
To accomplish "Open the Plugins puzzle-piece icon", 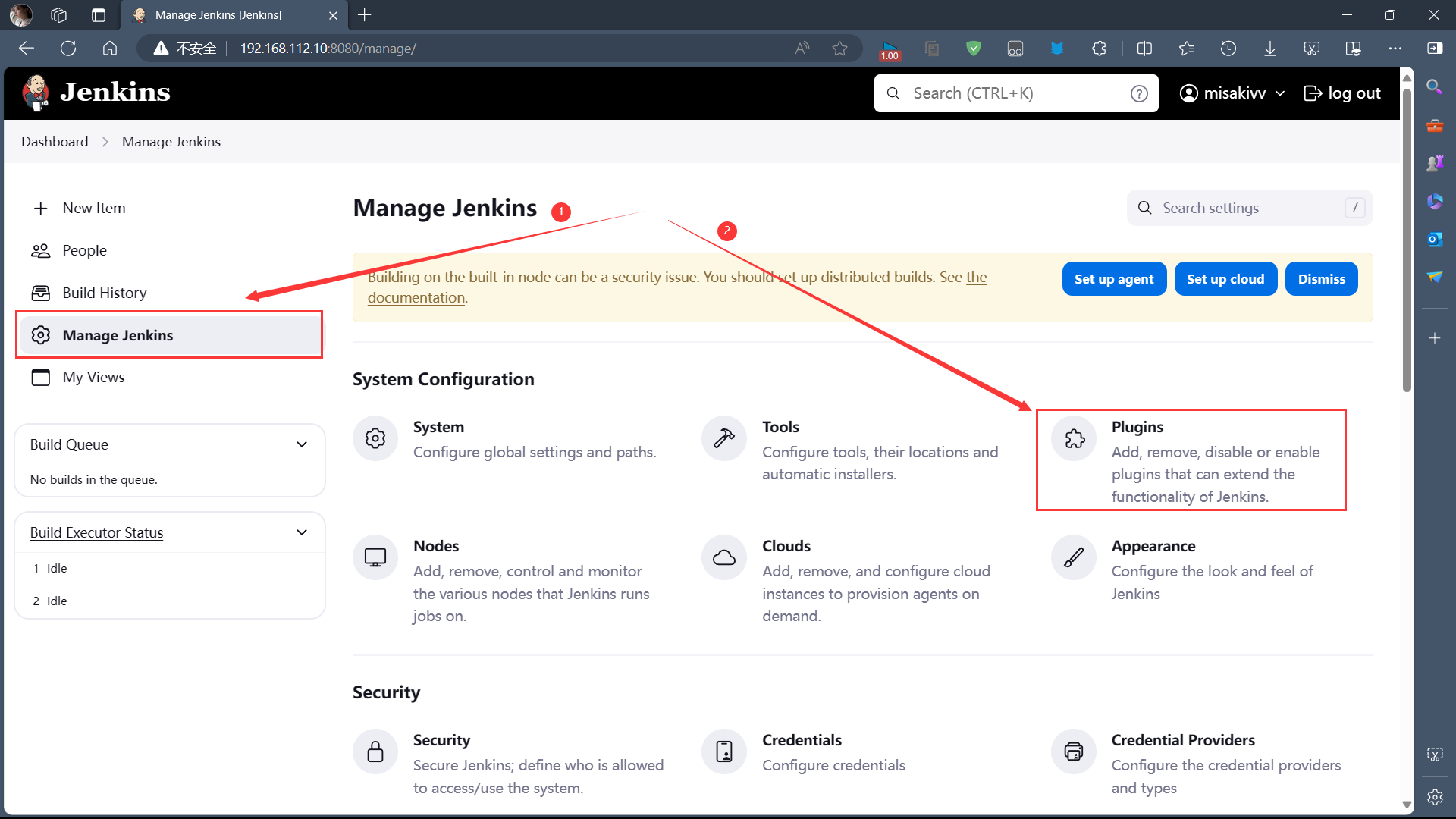I will tap(1074, 438).
